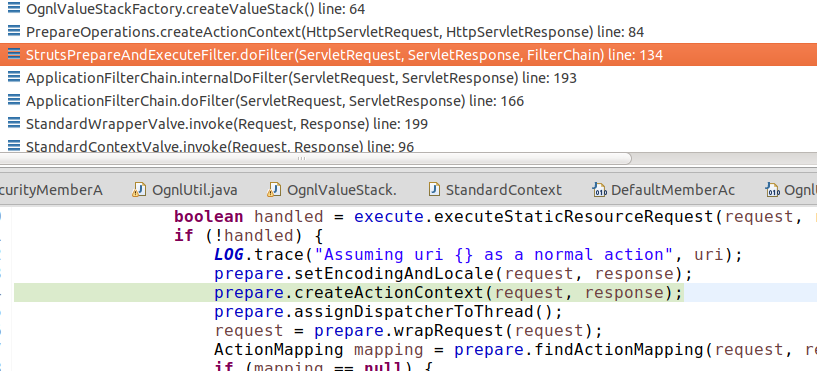Click stack frame icon beside OgnlValueStackFactory
Image resolution: width=817 pixels, height=371 pixels.
click(x=15, y=8)
